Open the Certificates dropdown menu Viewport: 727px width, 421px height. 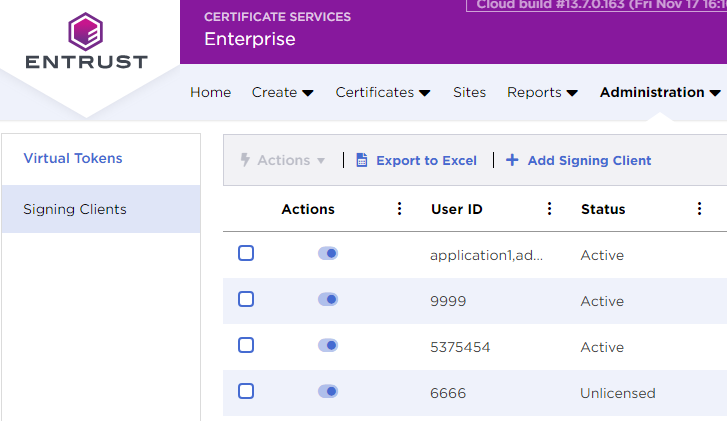tap(383, 92)
